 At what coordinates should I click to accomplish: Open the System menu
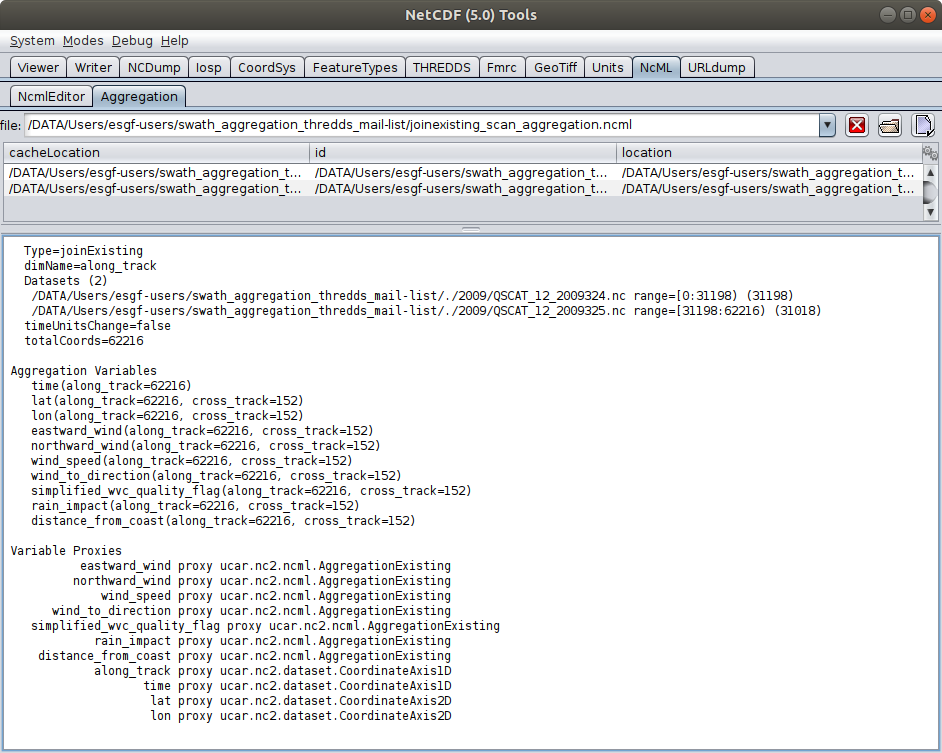[32, 41]
